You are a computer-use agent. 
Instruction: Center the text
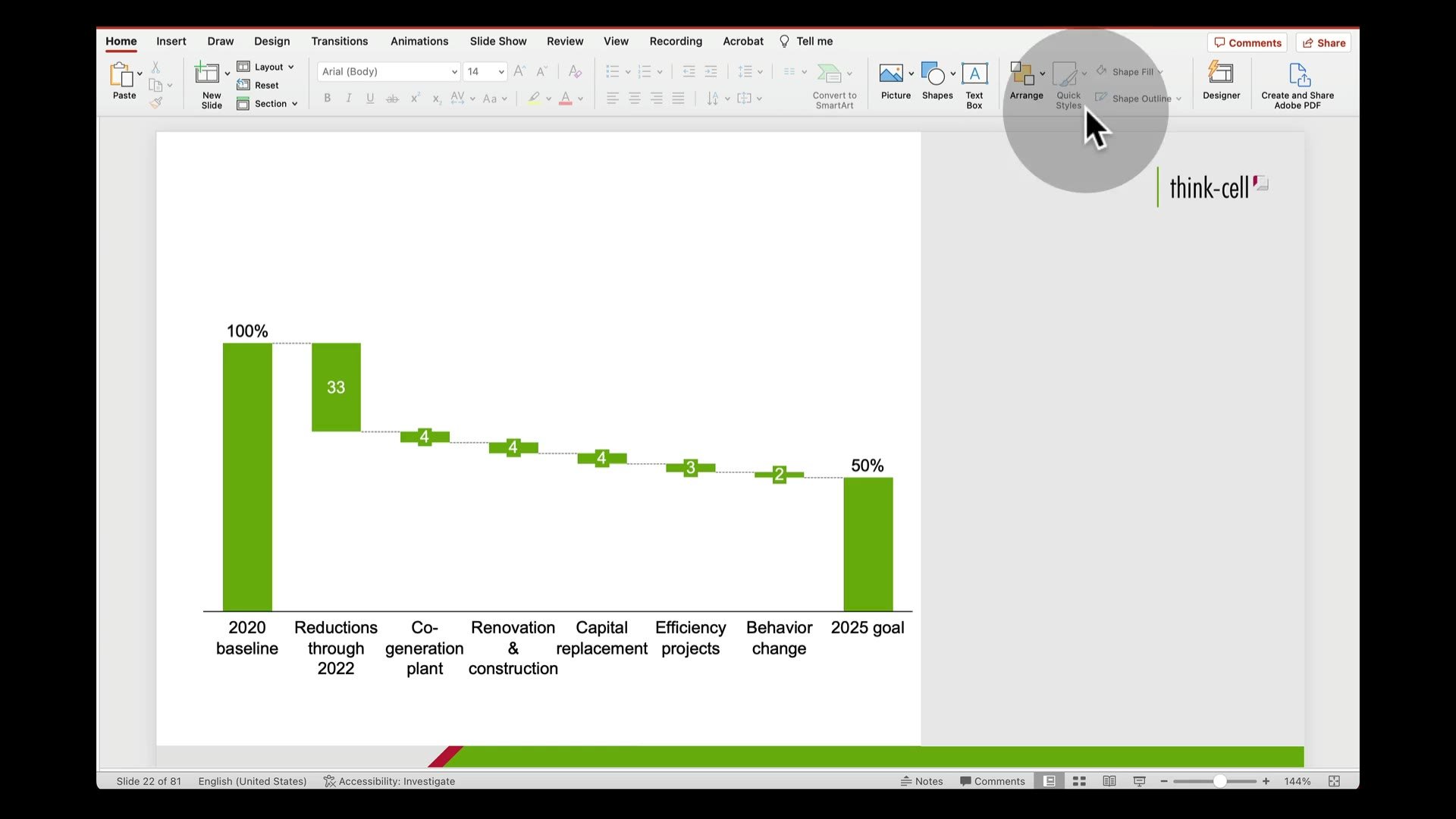[x=635, y=98]
